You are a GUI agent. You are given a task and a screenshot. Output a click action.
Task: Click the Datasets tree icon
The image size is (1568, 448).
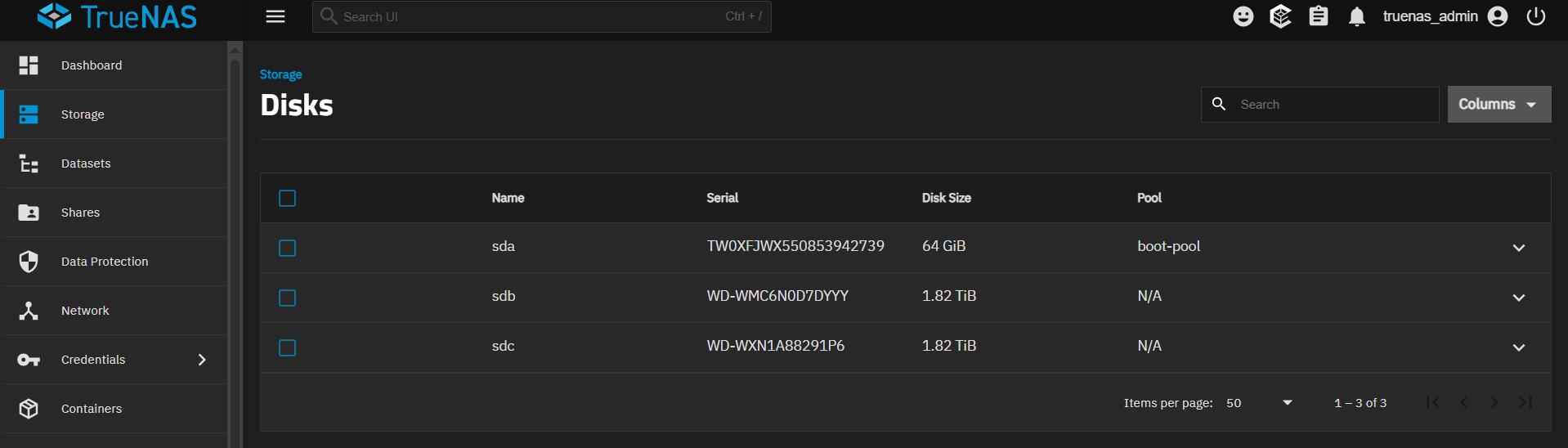tap(29, 164)
